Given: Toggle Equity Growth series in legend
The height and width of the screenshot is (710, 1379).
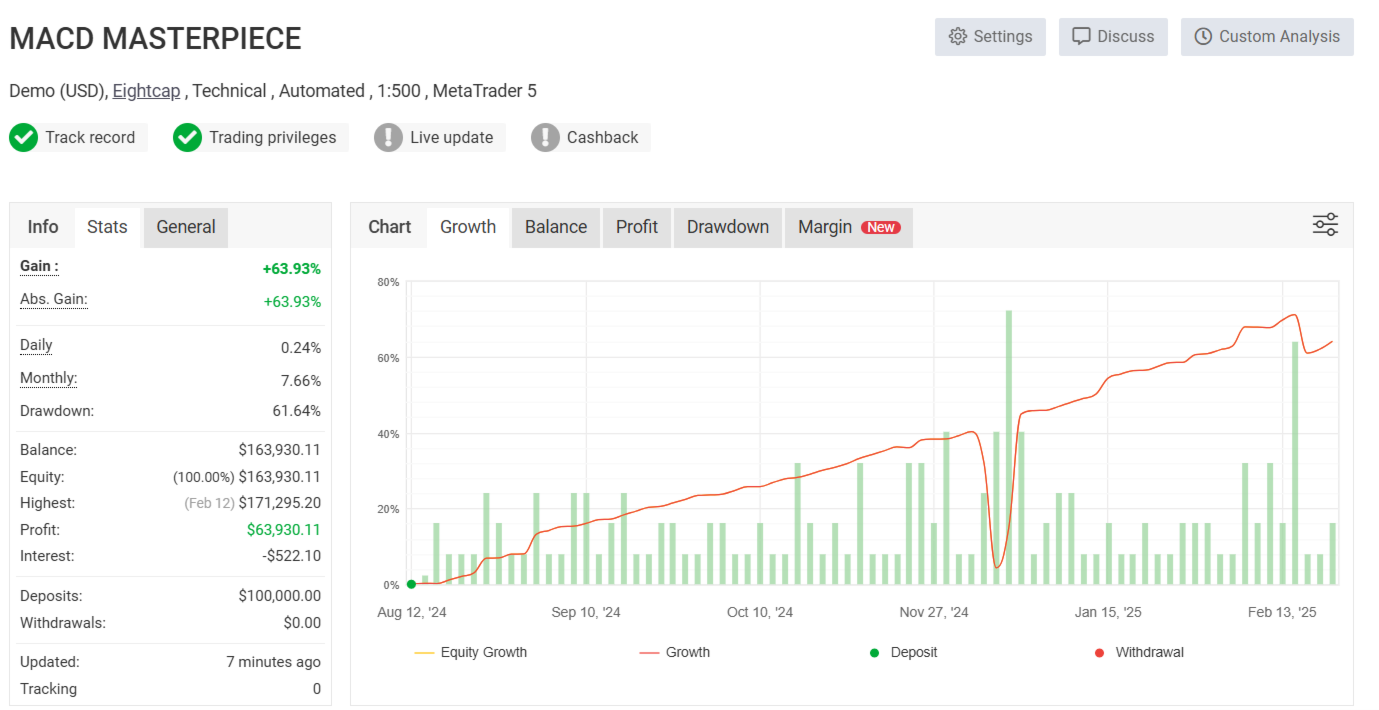Looking at the screenshot, I should [470, 653].
